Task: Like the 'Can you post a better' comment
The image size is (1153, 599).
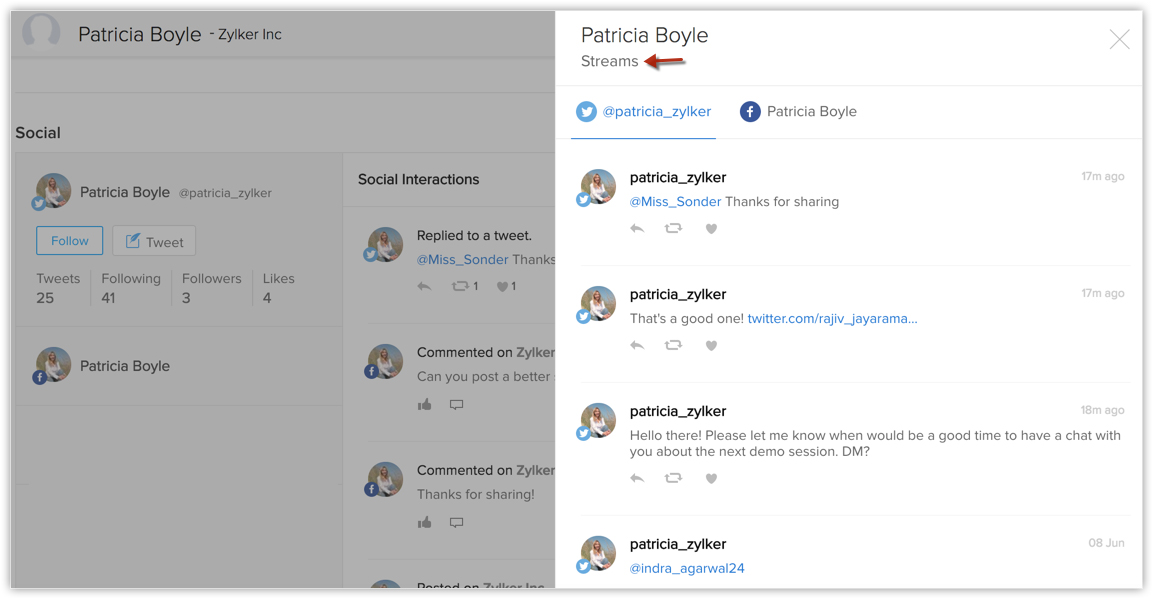Action: (x=425, y=405)
